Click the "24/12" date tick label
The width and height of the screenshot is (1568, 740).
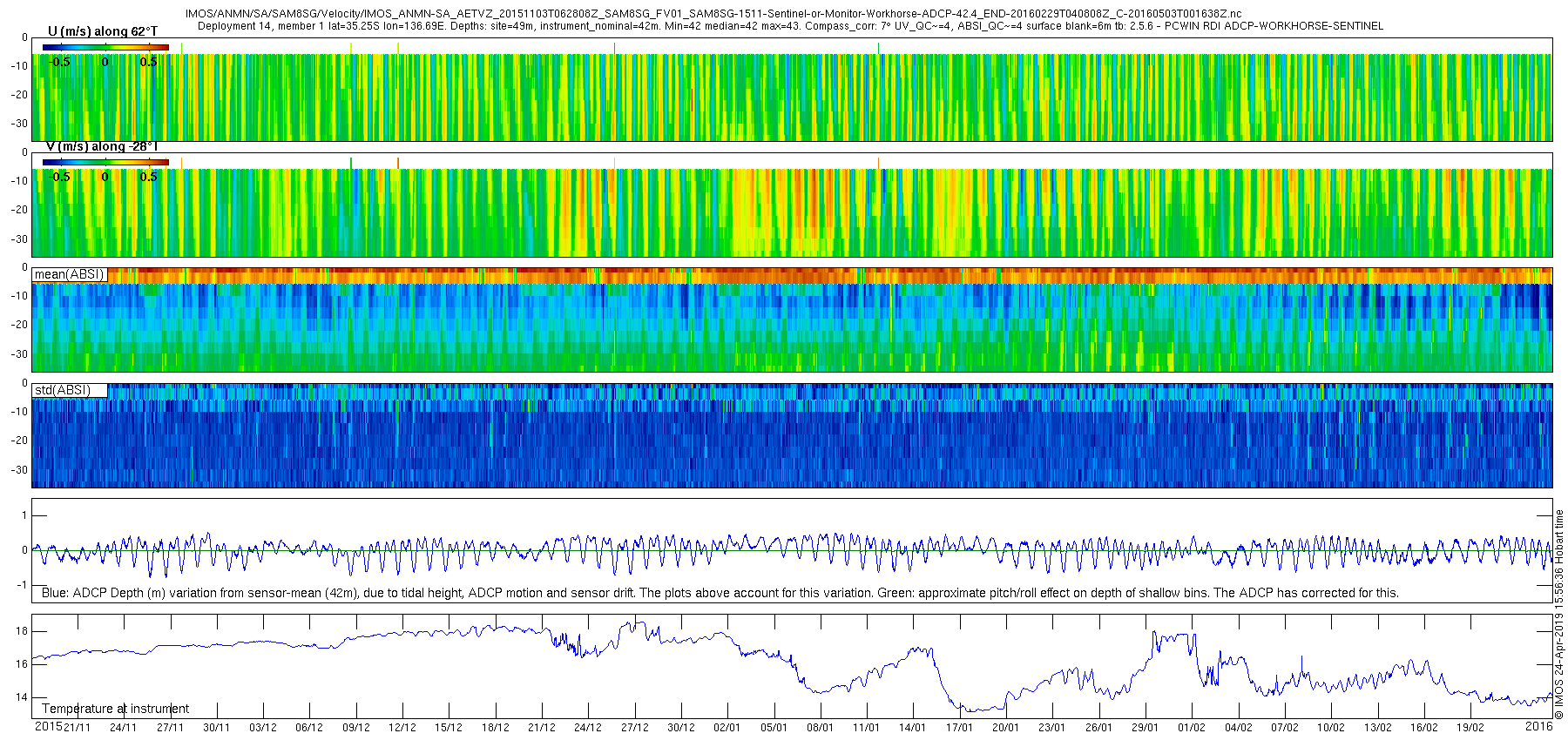[588, 727]
